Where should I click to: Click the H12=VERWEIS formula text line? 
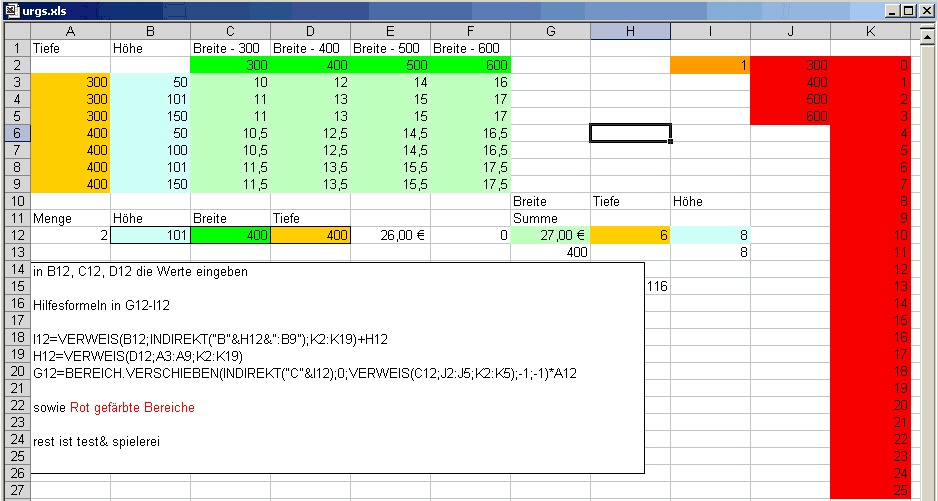[138, 357]
